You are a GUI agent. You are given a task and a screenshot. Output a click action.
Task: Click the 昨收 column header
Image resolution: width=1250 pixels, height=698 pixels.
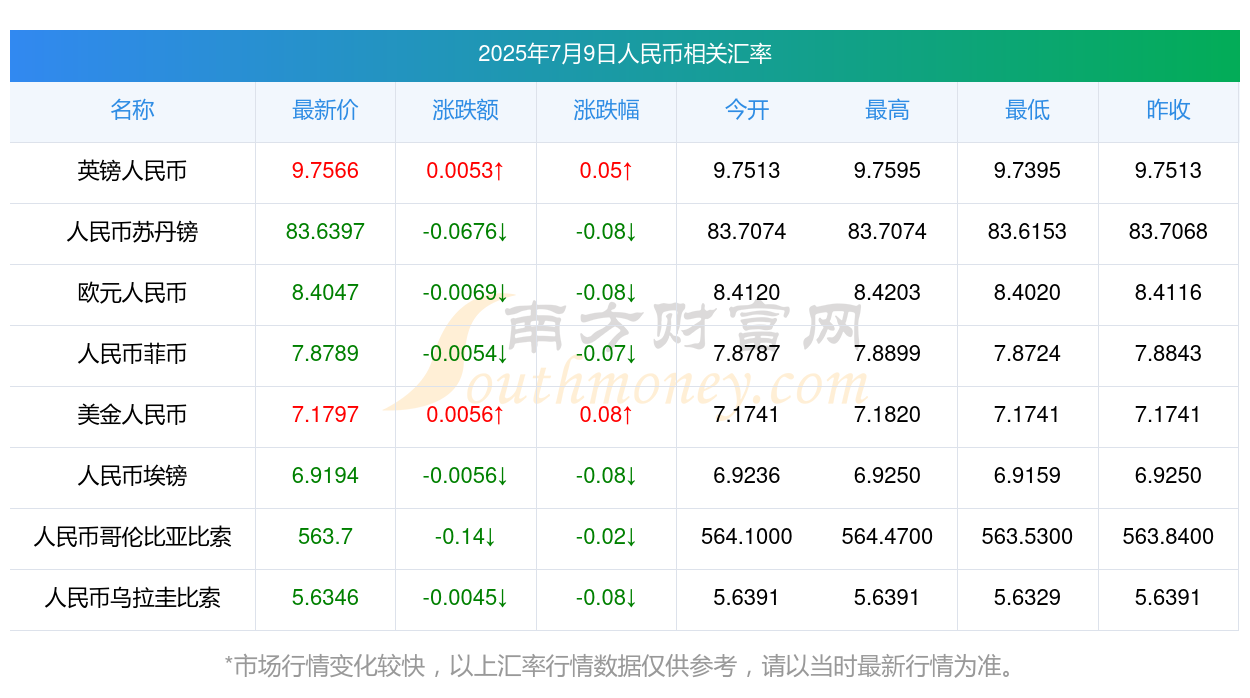point(1168,110)
